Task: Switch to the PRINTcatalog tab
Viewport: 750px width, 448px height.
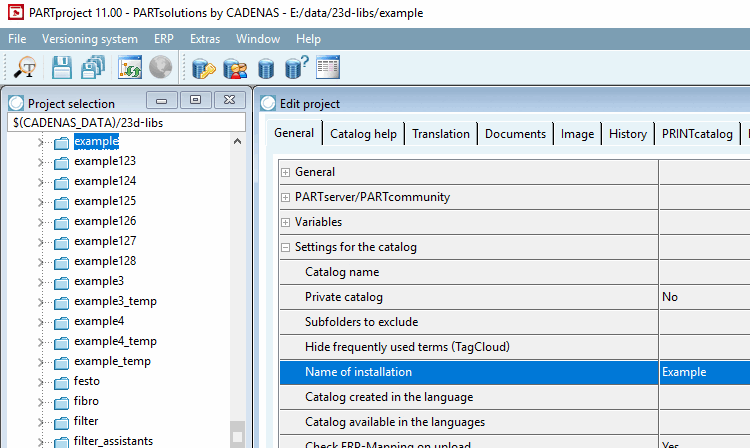Action: [x=697, y=134]
